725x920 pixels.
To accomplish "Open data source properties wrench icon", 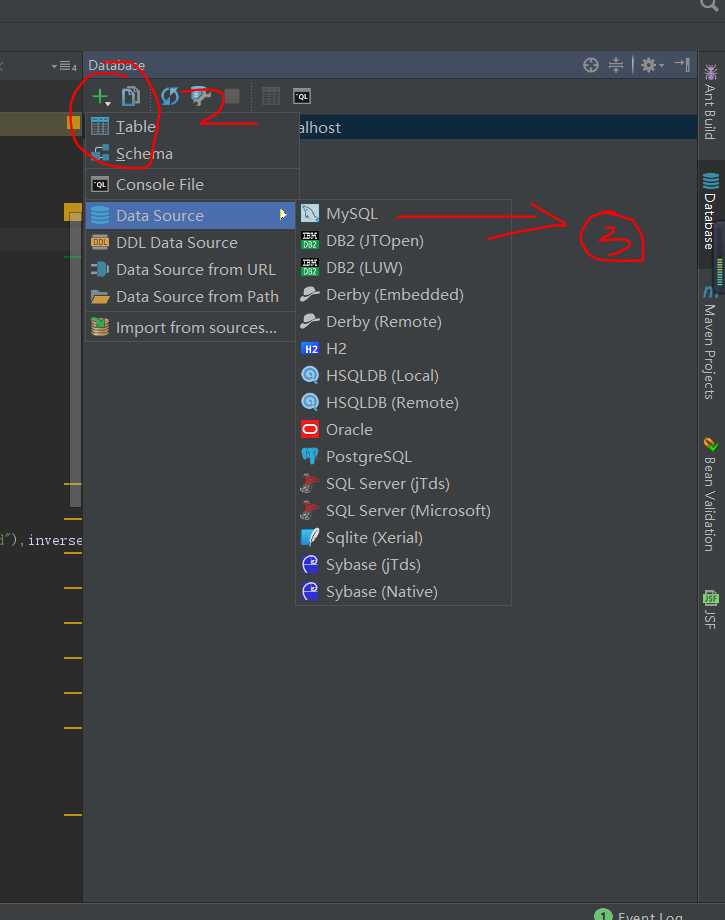I will [x=201, y=96].
